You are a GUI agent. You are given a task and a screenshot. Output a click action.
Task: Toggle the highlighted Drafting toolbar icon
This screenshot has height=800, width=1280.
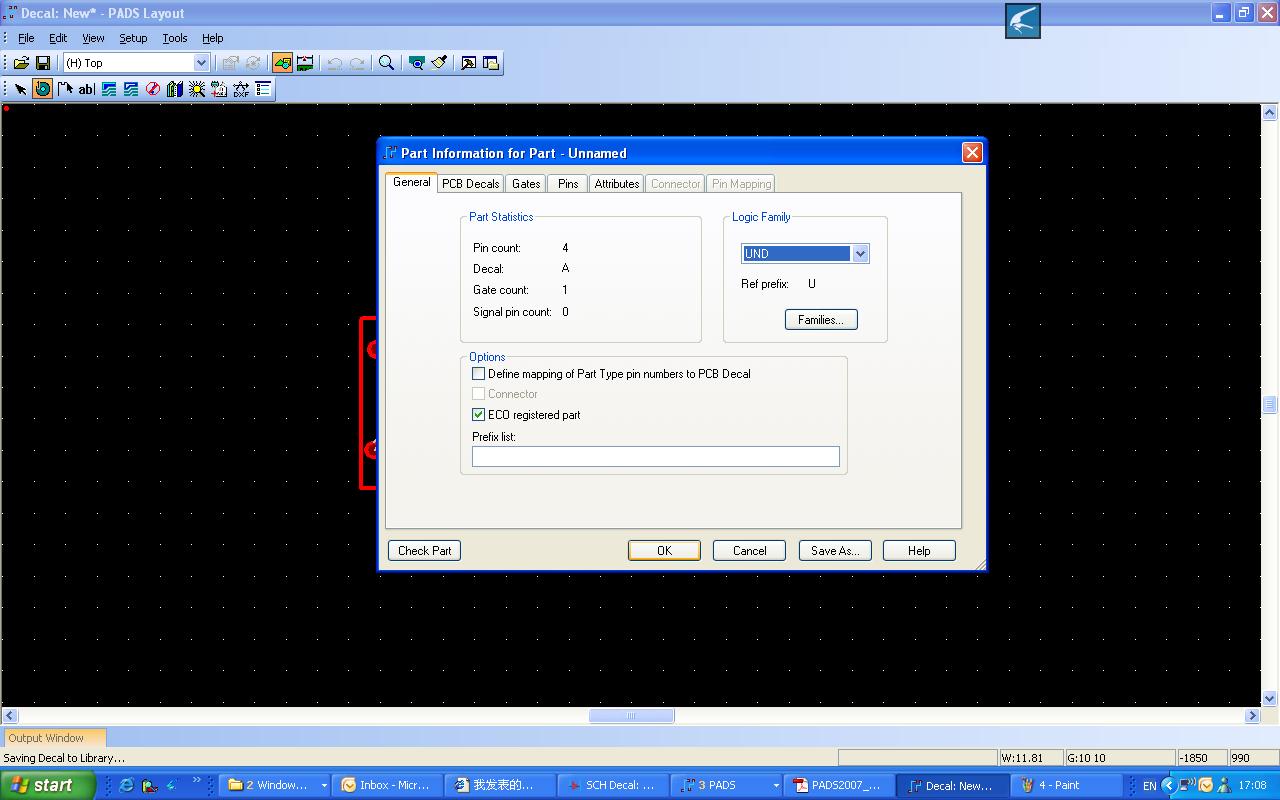pos(283,63)
